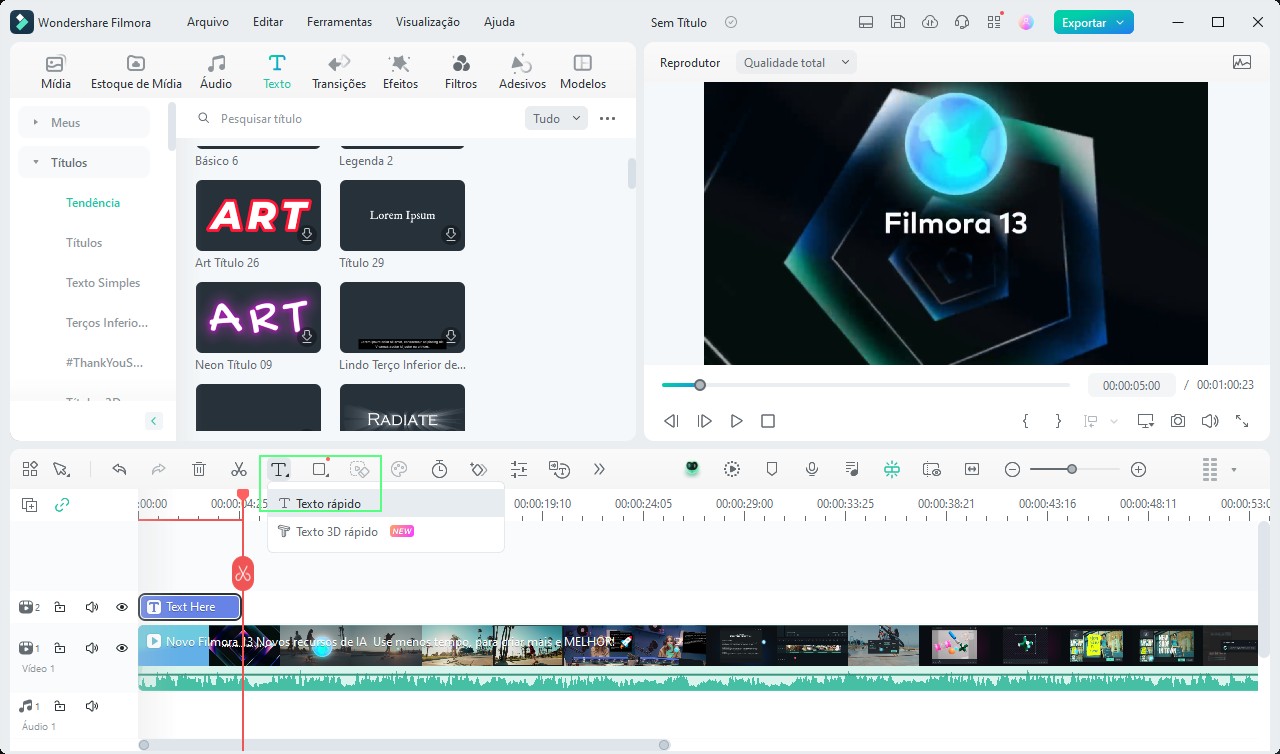
Task: Mute the Text Here track speaker
Action: [x=92, y=607]
